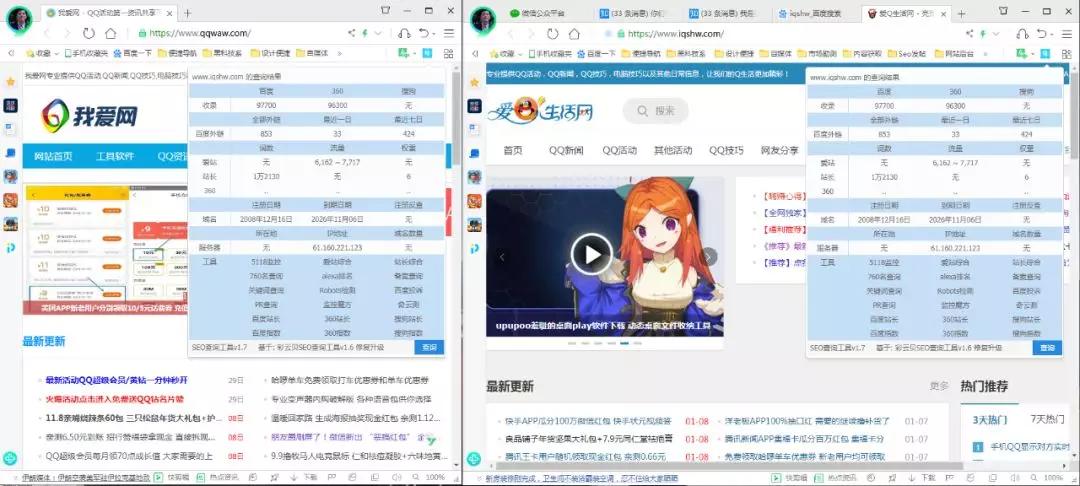Open QQ技巧 menu on iqshw page
1080x486 pixels.
click(726, 151)
